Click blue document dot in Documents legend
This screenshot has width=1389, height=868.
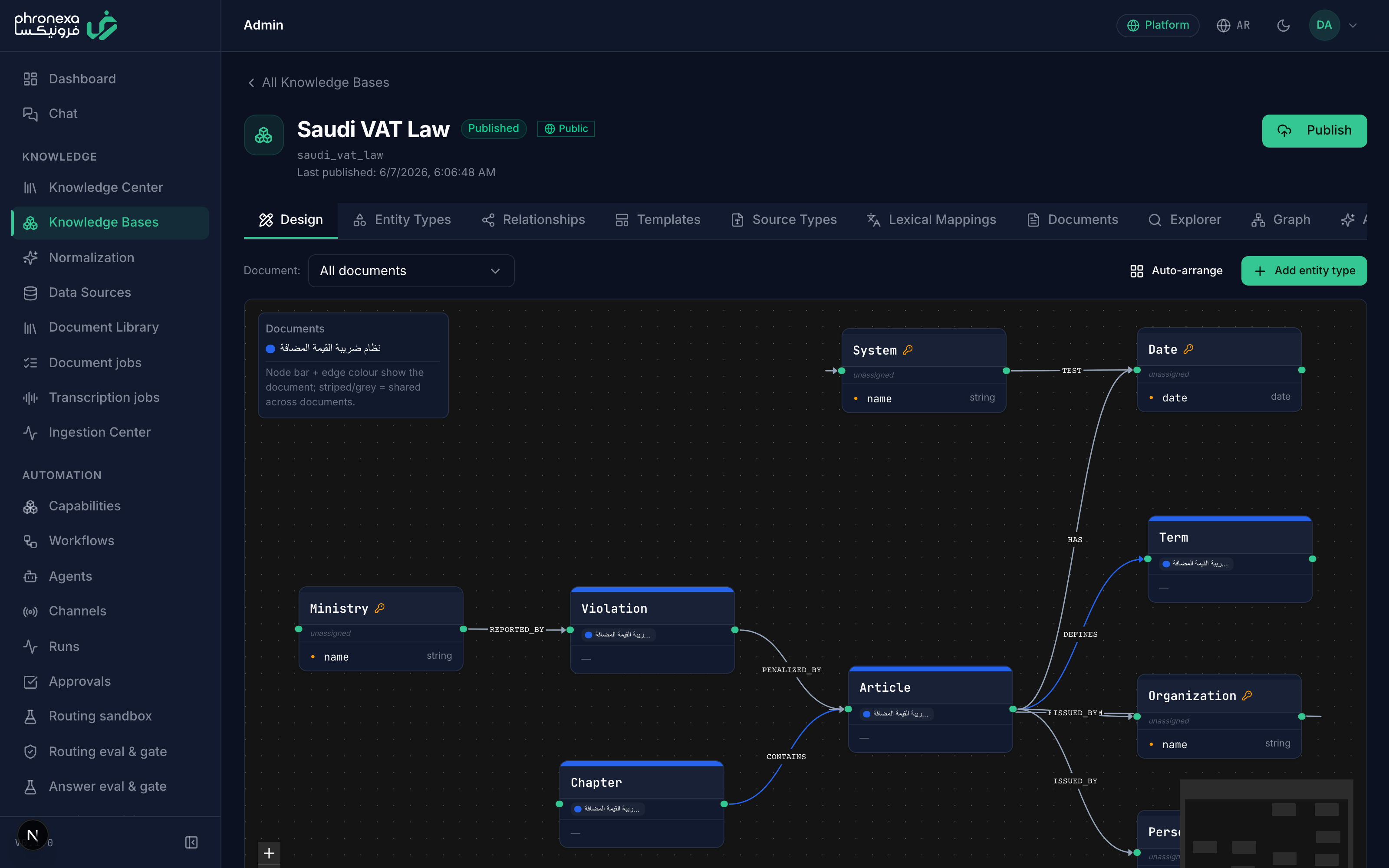[x=270, y=349]
